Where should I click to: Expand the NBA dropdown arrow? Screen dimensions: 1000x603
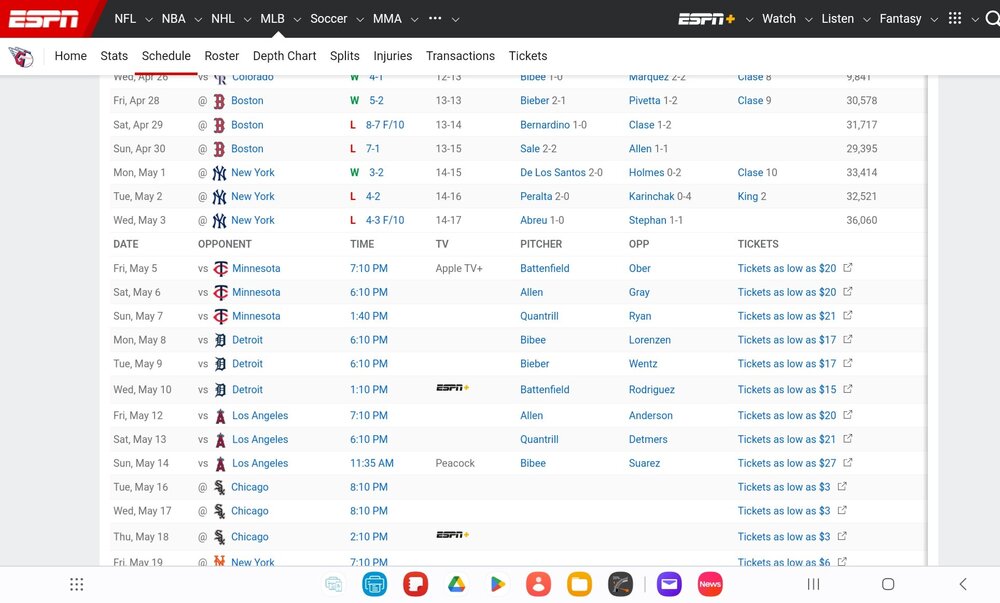[198, 20]
